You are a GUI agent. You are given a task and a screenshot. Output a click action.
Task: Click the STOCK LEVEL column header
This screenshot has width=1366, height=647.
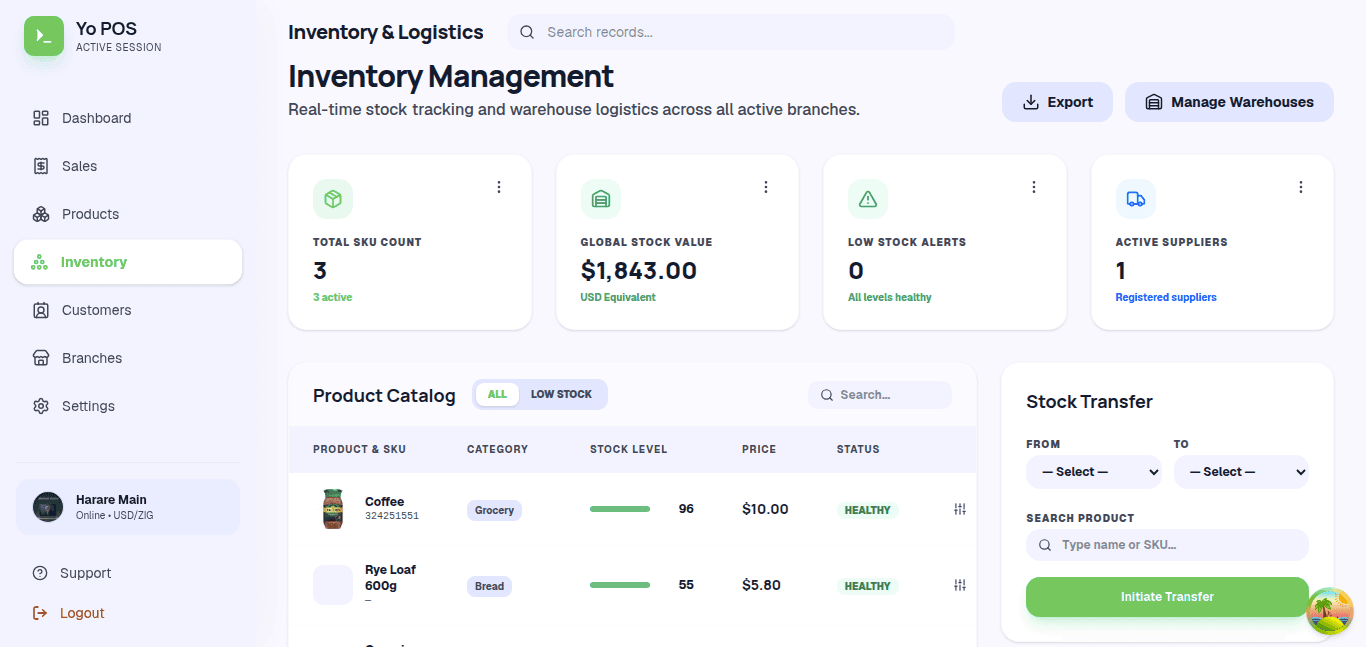(628, 449)
